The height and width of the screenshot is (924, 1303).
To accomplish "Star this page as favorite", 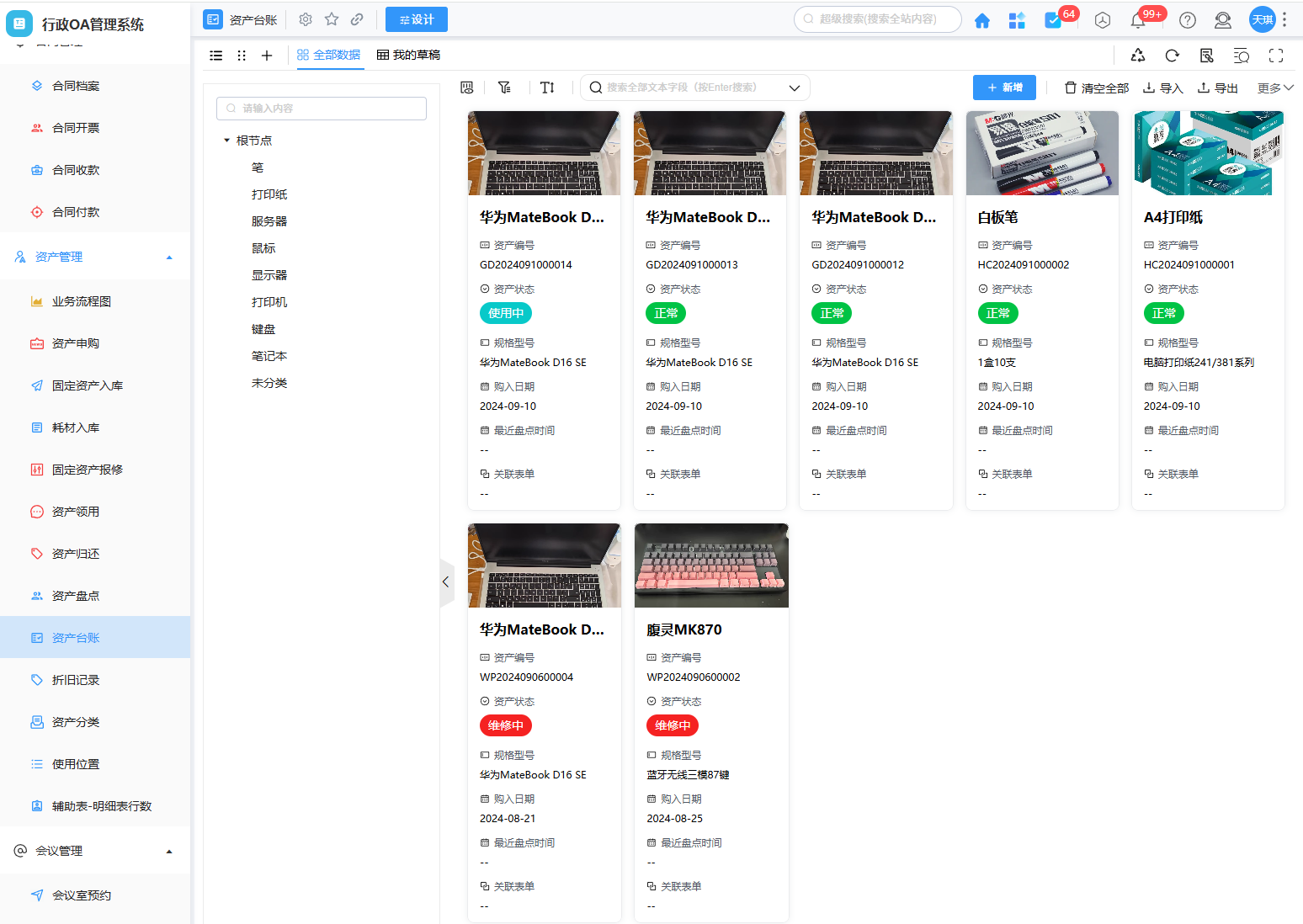I will pos(332,19).
